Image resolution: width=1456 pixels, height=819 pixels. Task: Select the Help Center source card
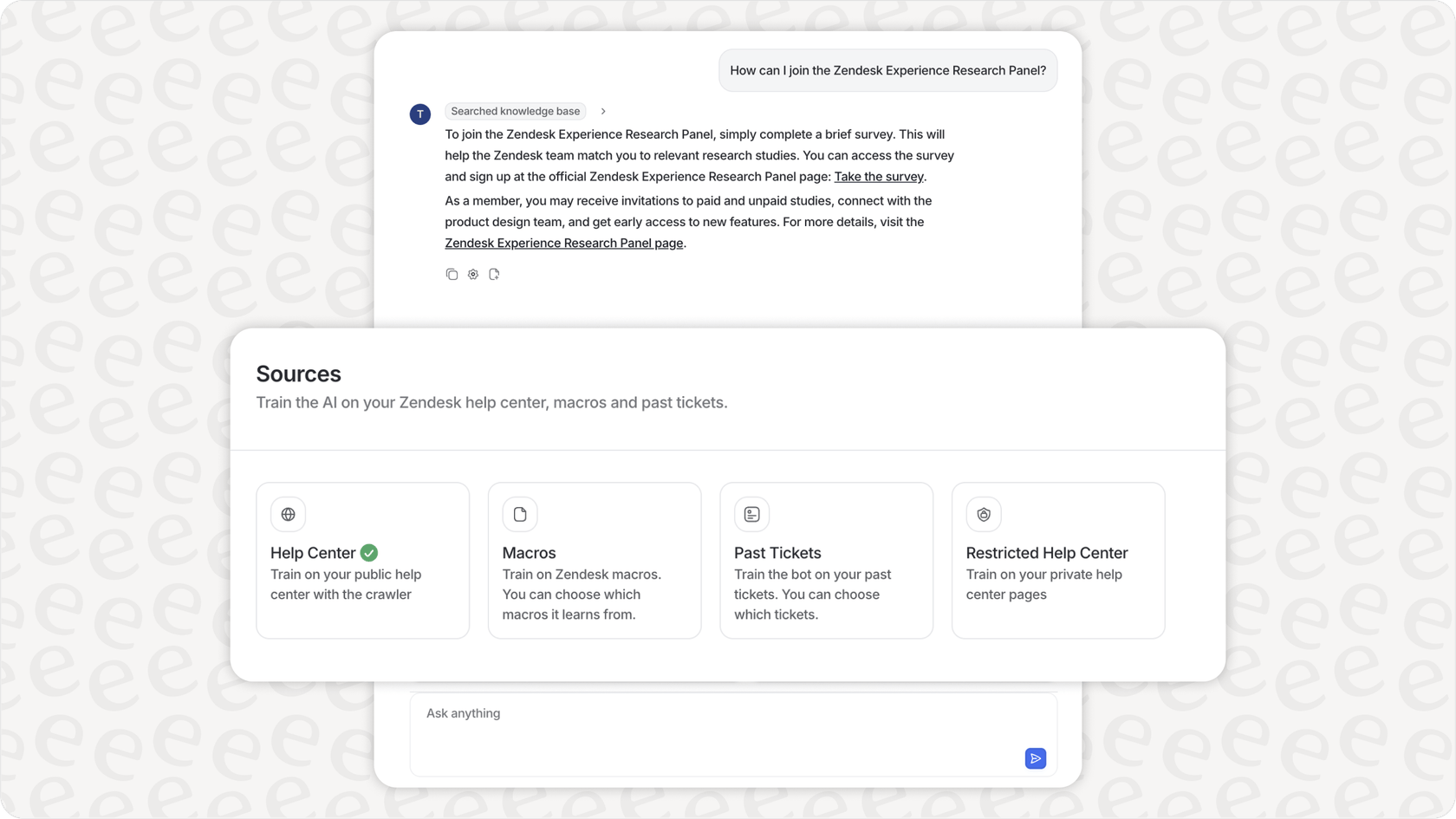click(362, 561)
